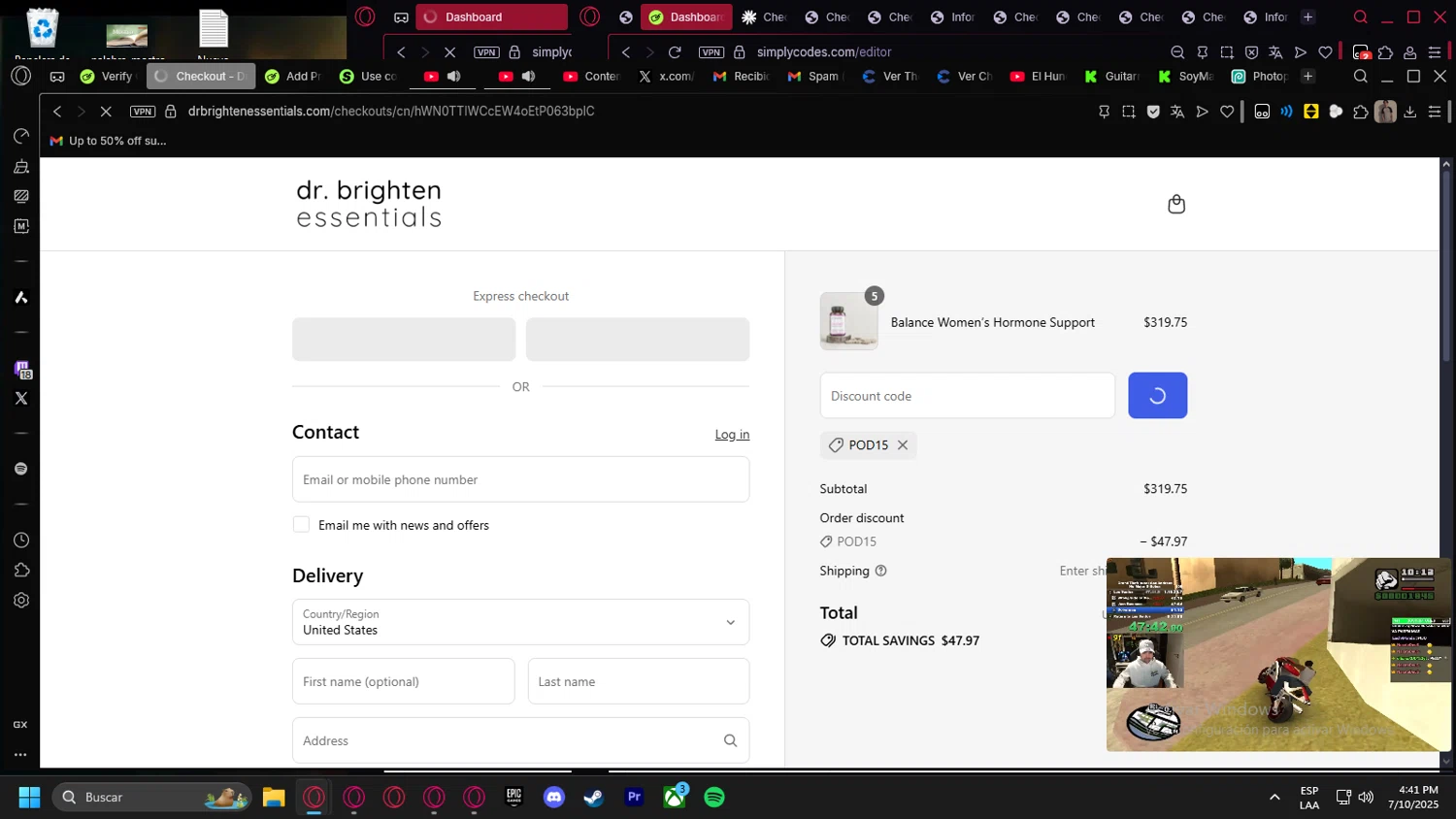Open File Explorer from the taskbar
The height and width of the screenshot is (819, 1456).
[274, 798]
